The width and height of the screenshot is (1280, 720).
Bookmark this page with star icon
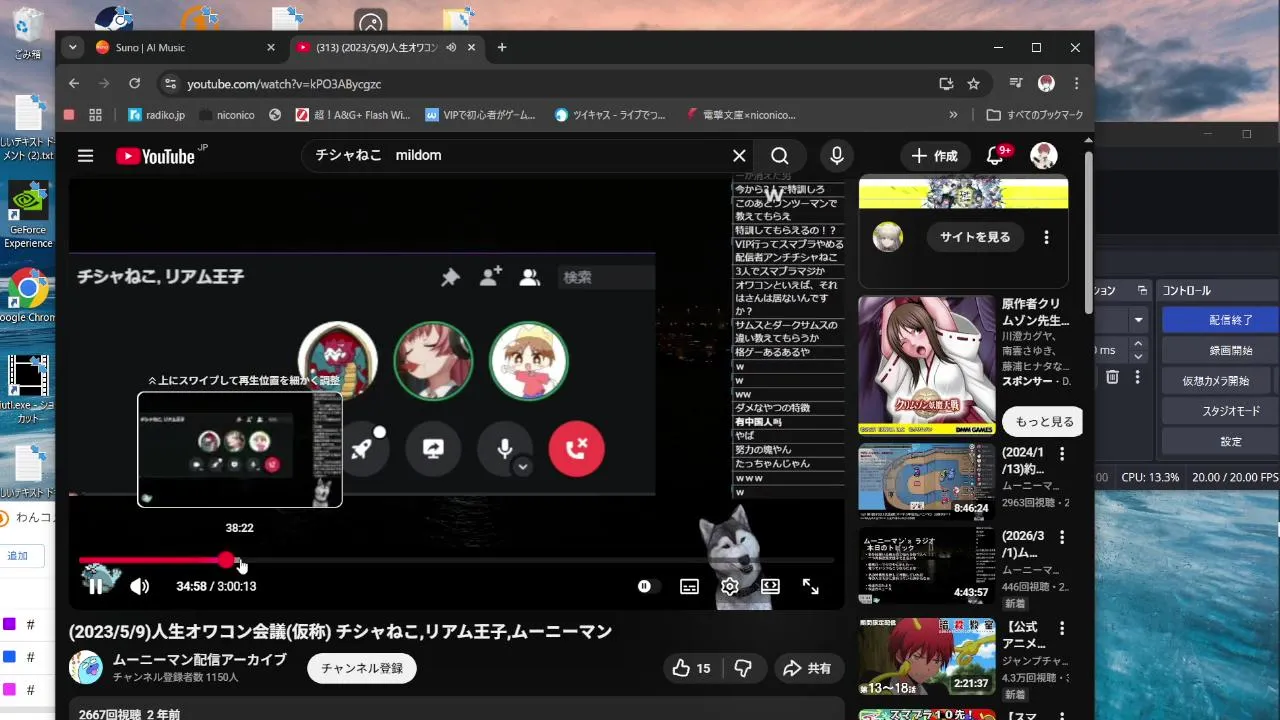click(973, 84)
